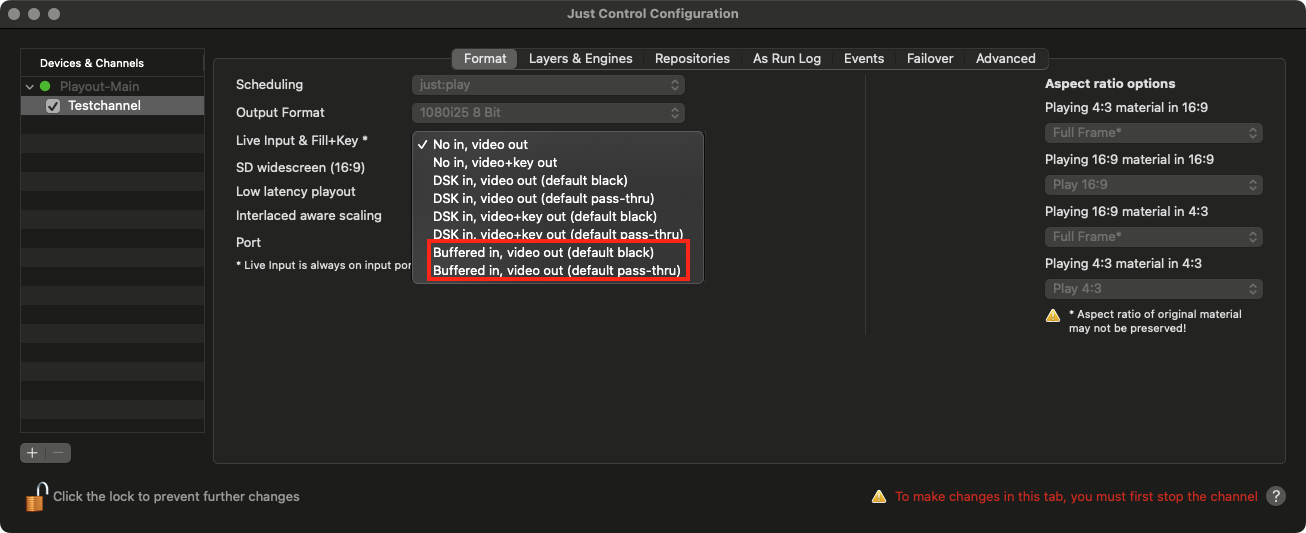Choose DSK in, video+key out (default black)
The height and width of the screenshot is (533, 1306).
click(x=558, y=216)
